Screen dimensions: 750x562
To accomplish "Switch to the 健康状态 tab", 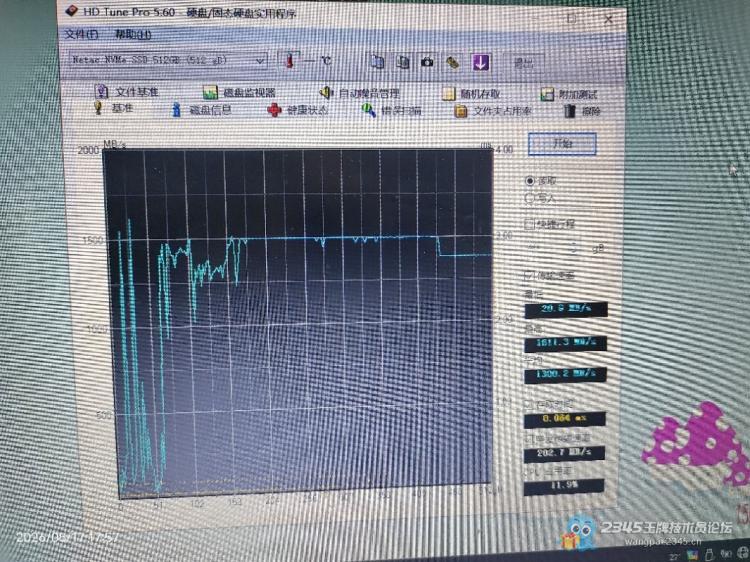I will (x=298, y=110).
